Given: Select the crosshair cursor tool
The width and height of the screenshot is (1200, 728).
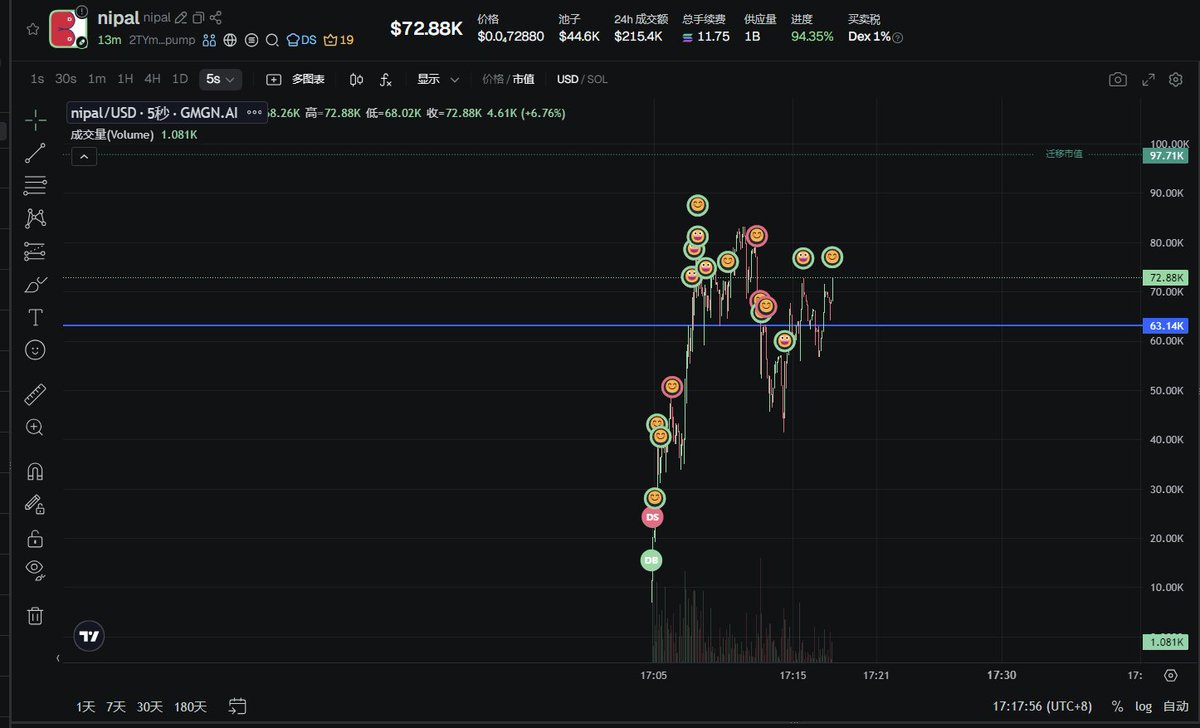Looking at the screenshot, I should coord(35,120).
